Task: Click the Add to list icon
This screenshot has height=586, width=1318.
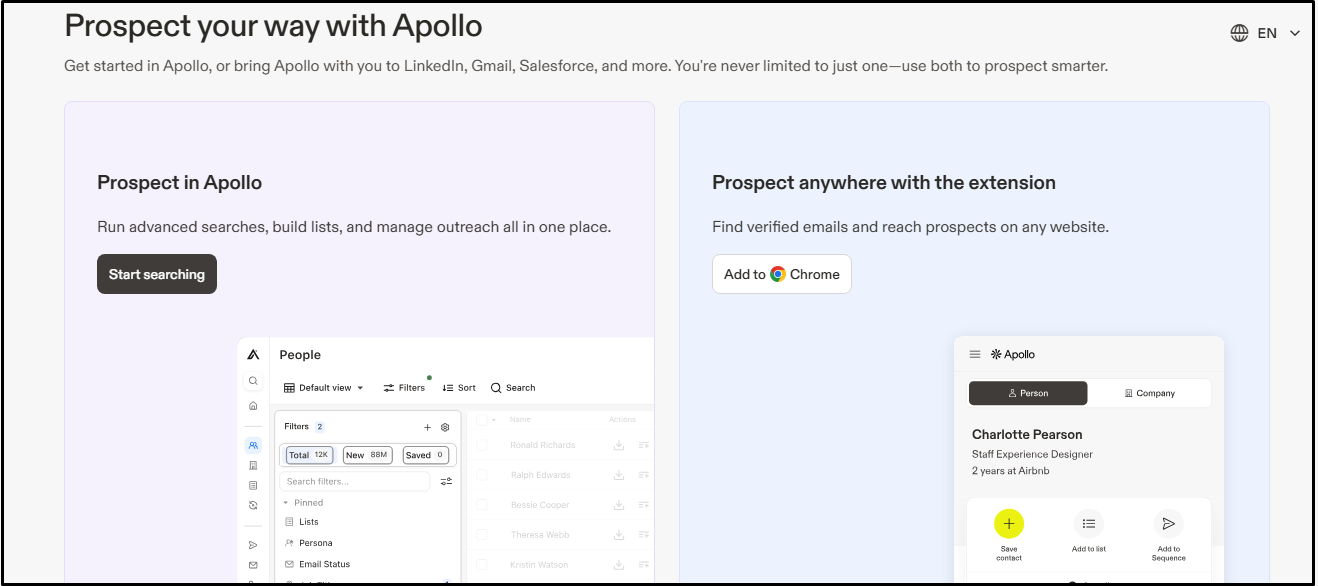Action: pos(1088,523)
